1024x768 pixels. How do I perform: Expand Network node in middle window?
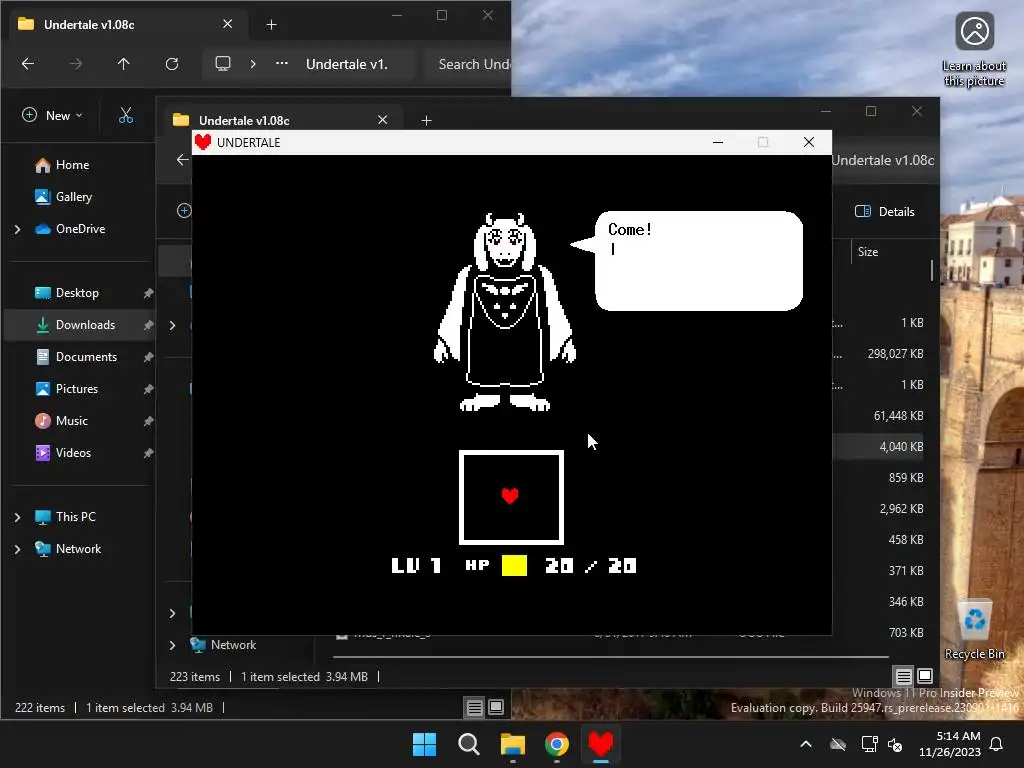(172, 645)
